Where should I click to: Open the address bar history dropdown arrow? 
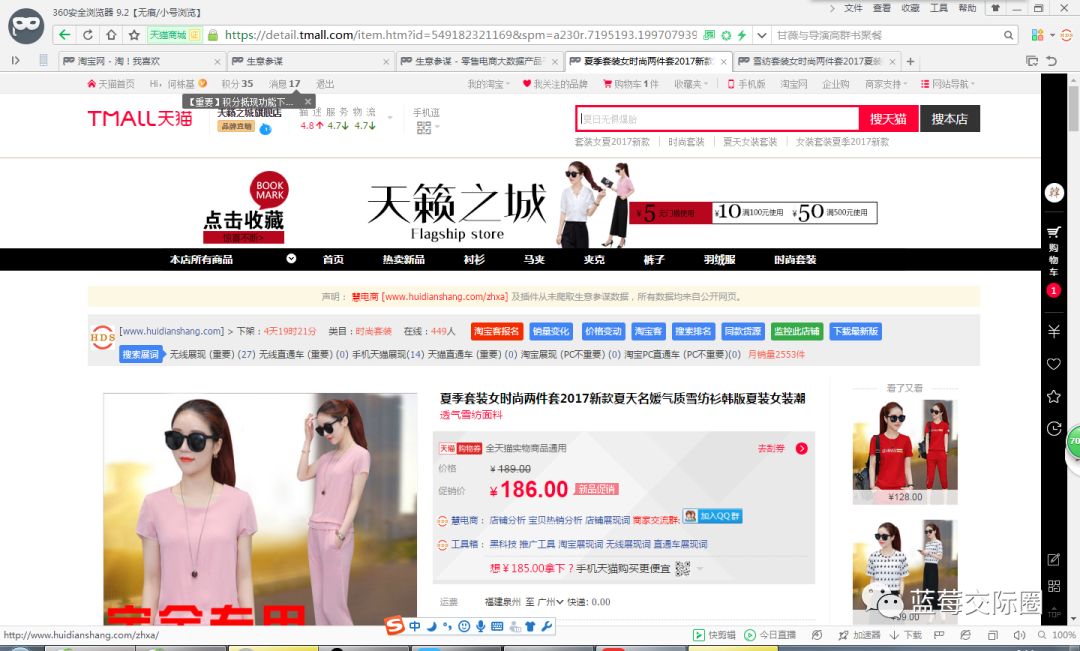[763, 33]
